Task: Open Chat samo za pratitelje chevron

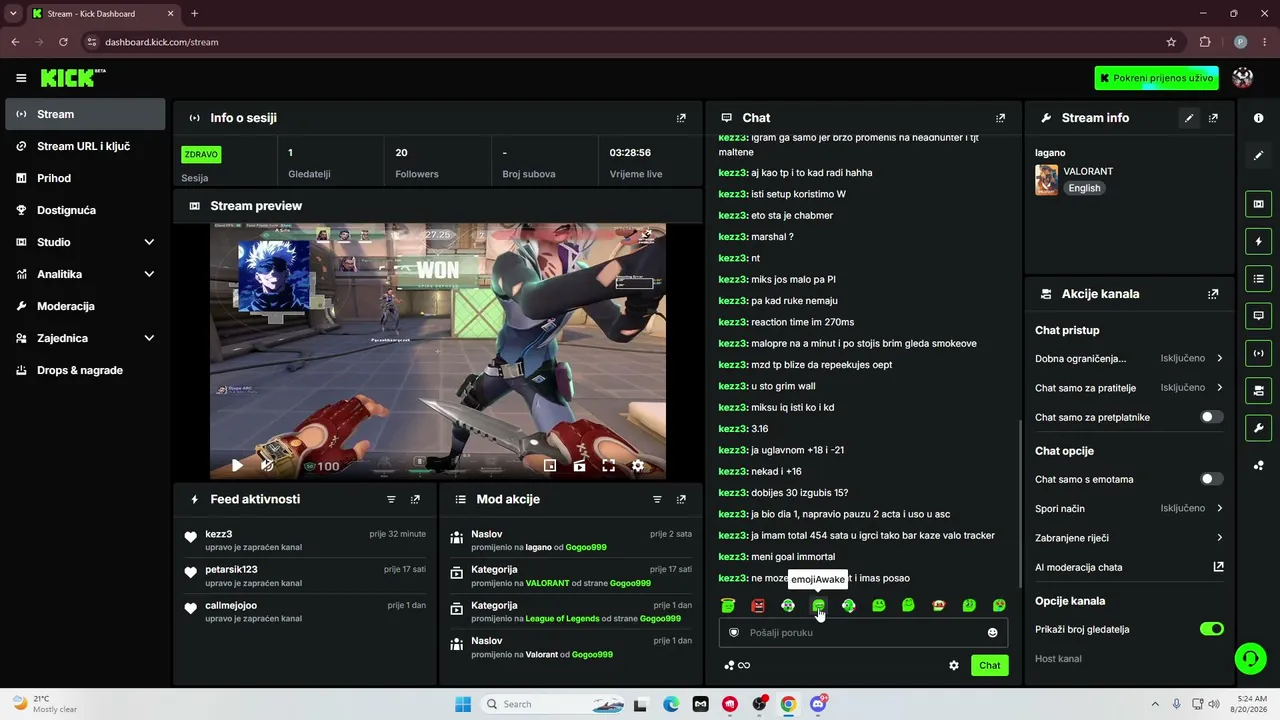Action: click(1219, 387)
